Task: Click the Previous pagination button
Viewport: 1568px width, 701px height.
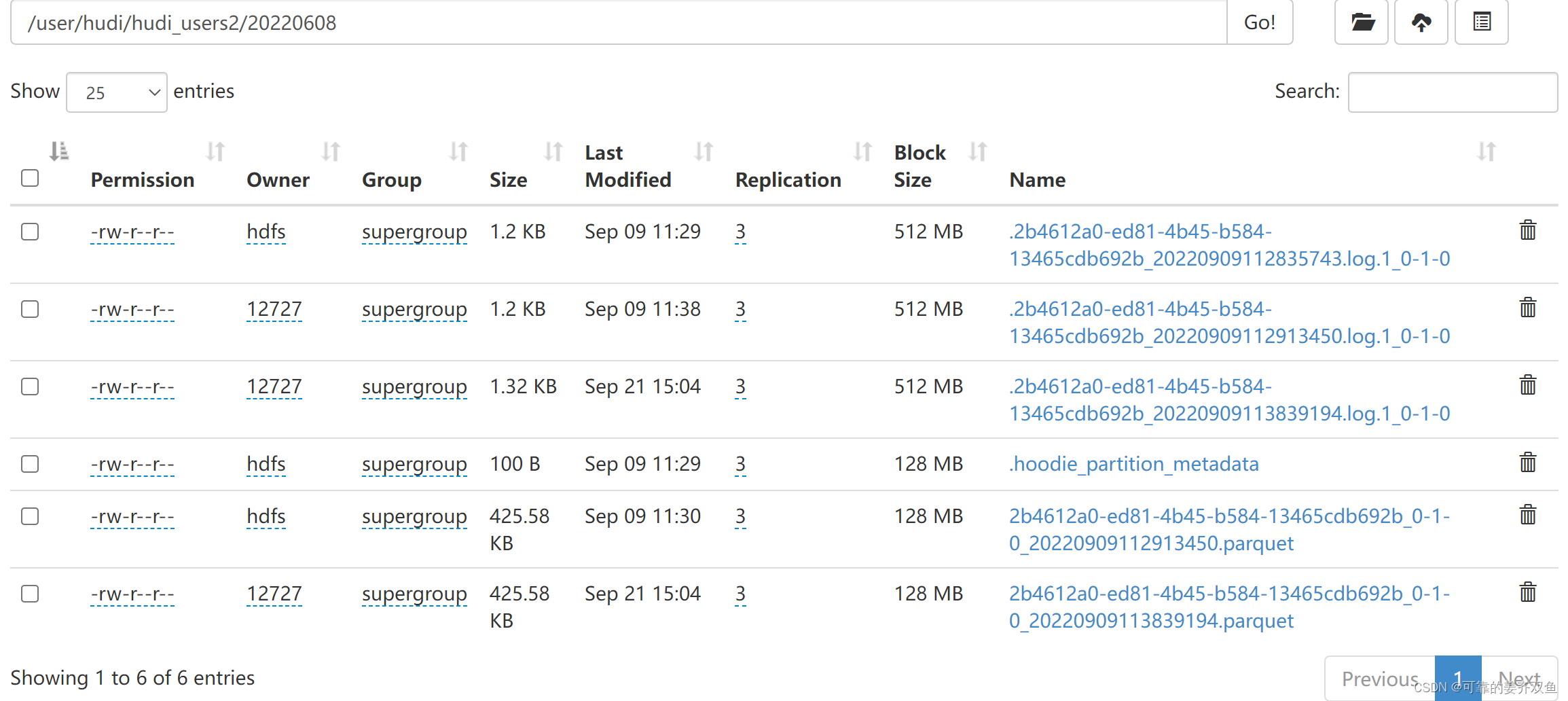Action: [x=1380, y=678]
